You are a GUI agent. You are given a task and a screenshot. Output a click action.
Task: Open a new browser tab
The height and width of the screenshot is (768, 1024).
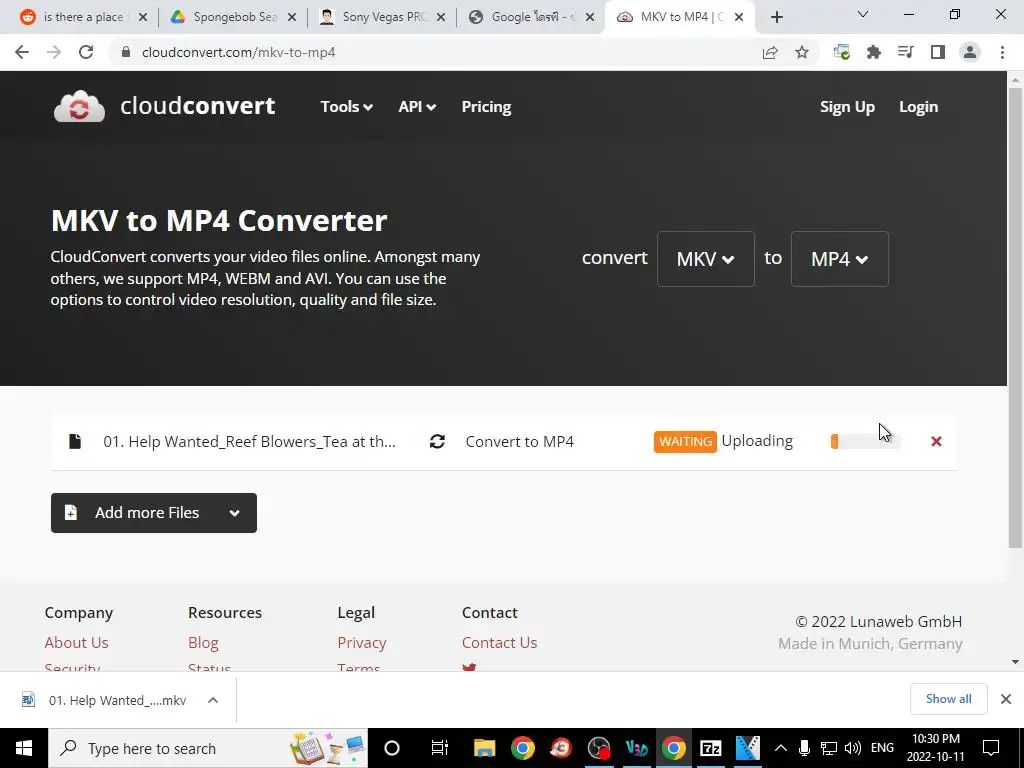tap(776, 17)
